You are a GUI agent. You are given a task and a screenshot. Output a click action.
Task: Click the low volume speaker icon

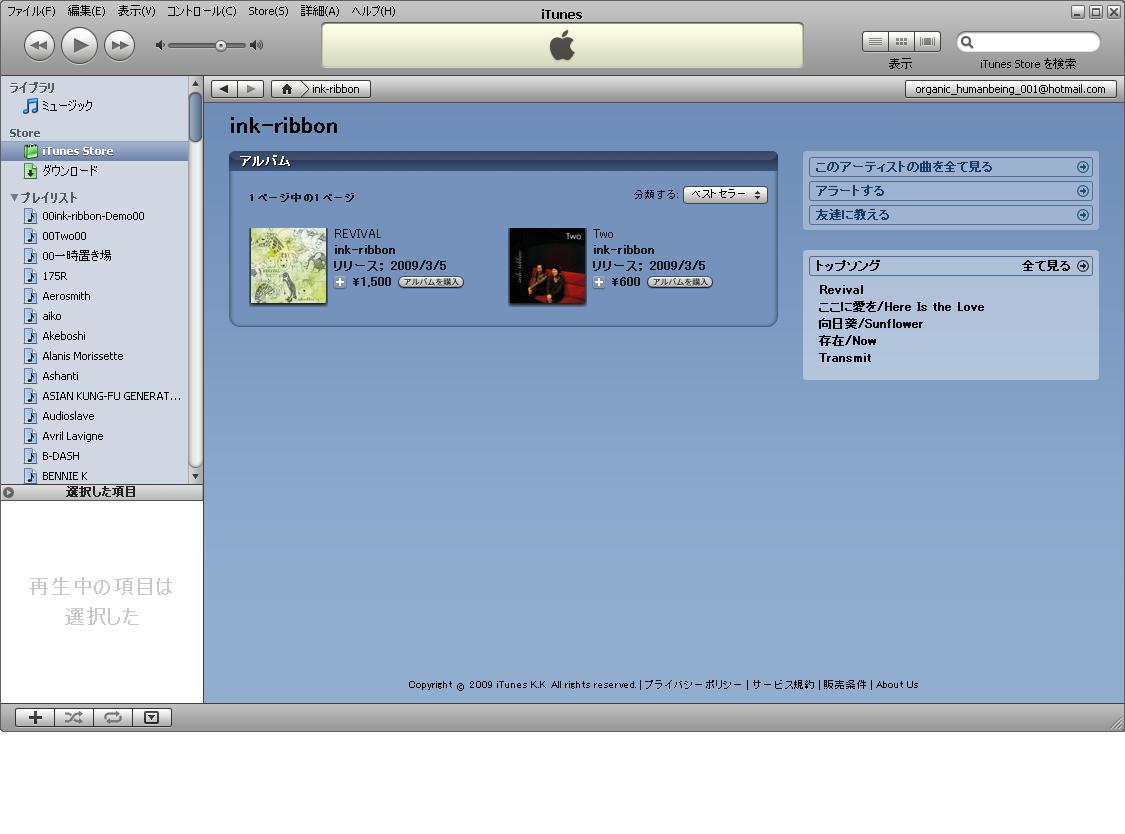tap(160, 45)
